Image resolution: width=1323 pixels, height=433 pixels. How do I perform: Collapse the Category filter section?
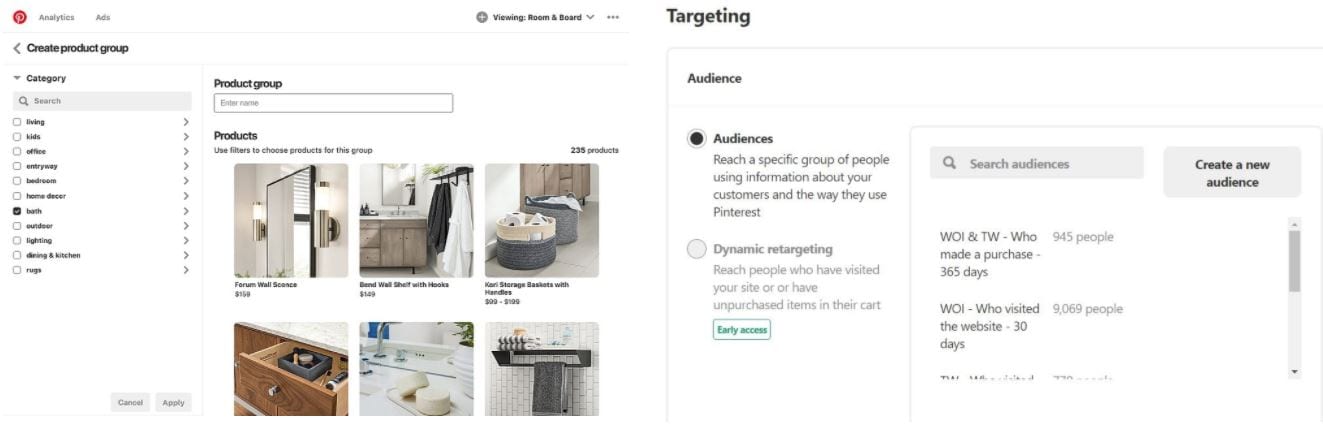pos(17,78)
